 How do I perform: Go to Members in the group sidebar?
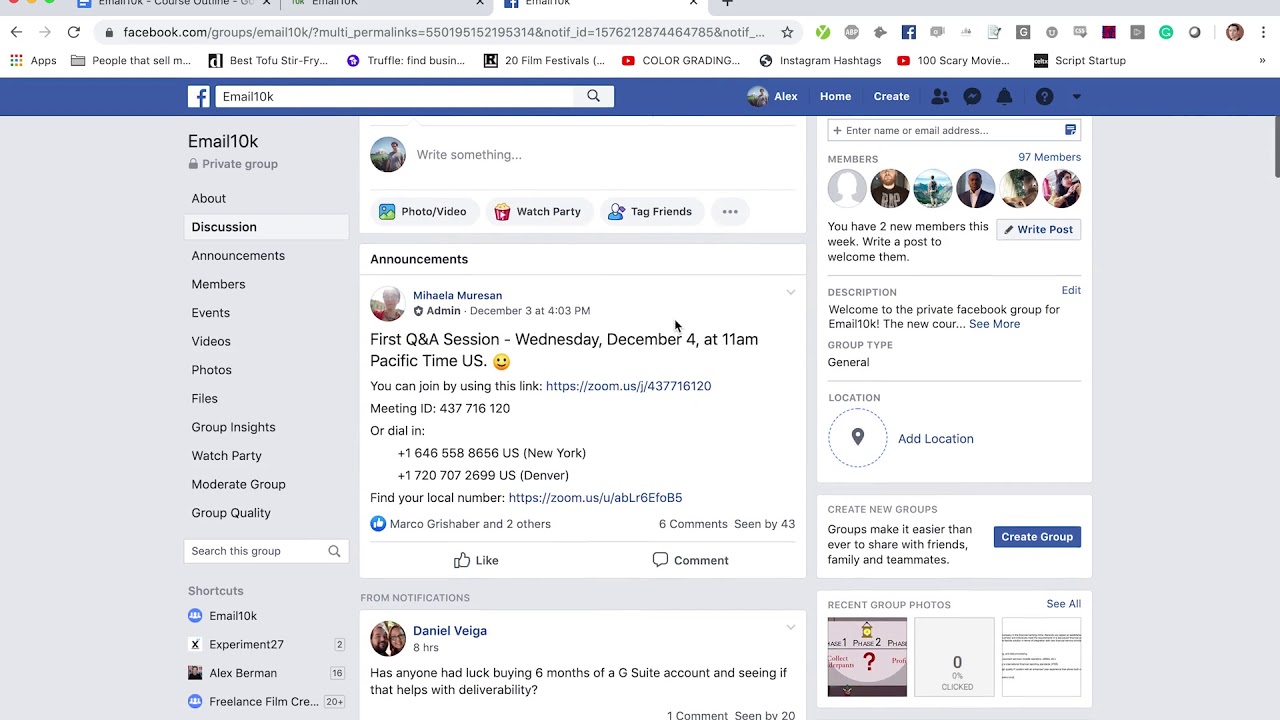click(218, 284)
